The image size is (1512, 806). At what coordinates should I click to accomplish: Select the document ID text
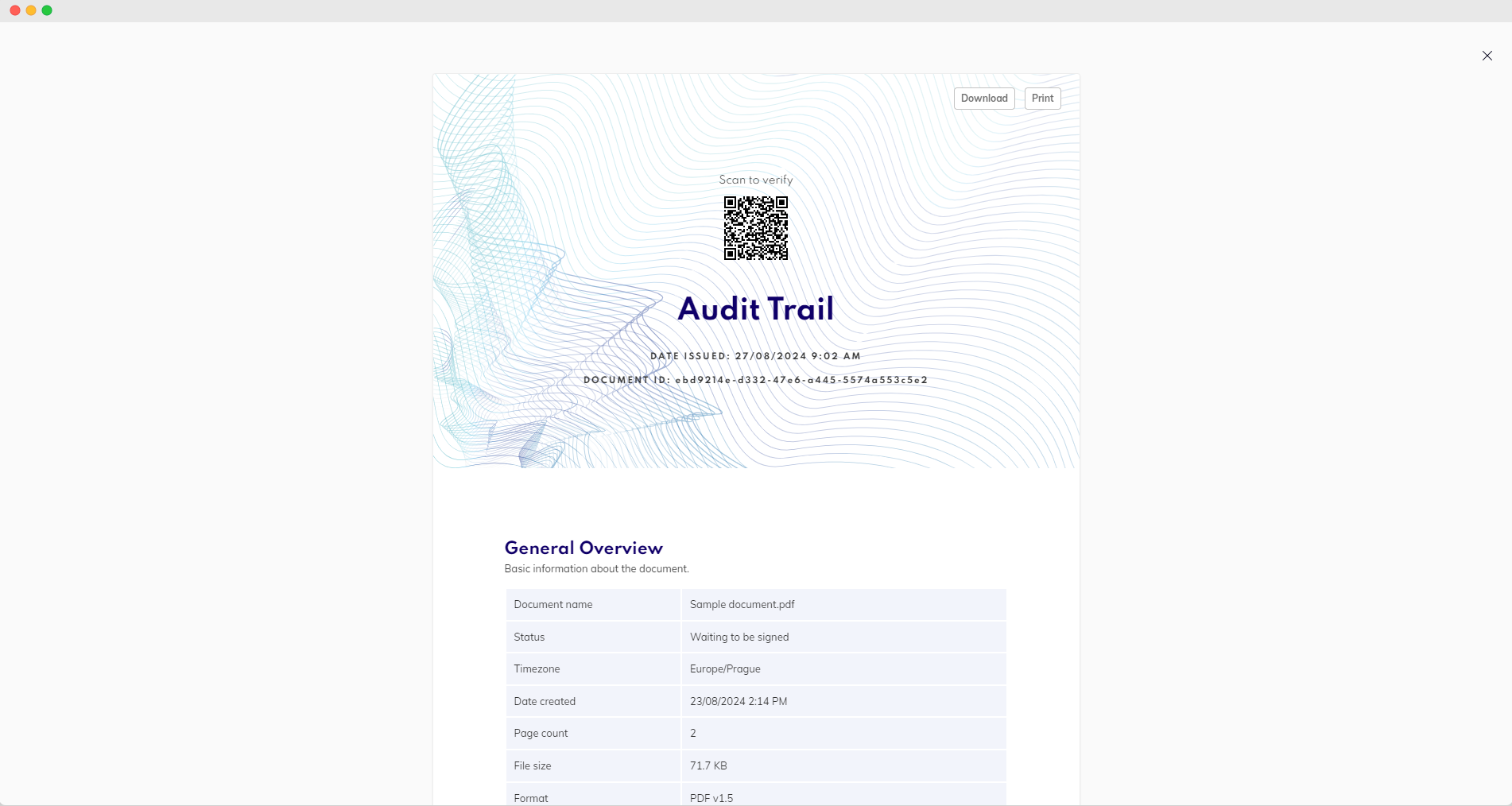pyautogui.click(x=755, y=380)
